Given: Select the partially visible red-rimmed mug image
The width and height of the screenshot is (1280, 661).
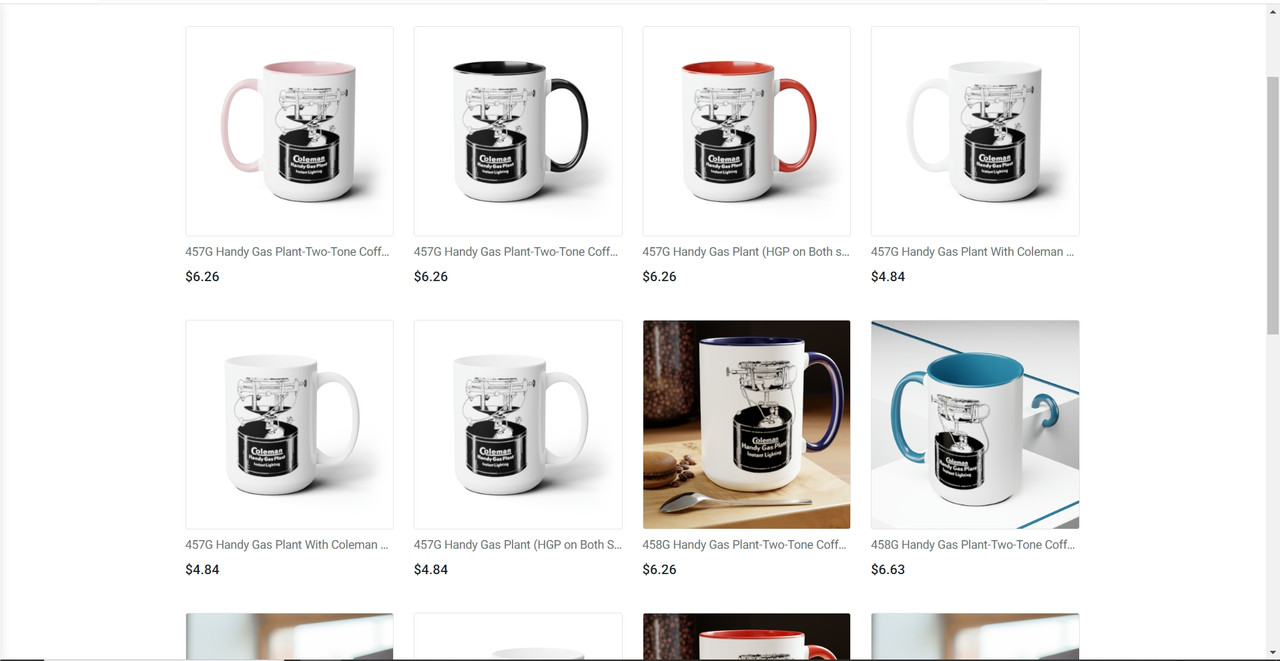Looking at the screenshot, I should pyautogui.click(x=746, y=637).
